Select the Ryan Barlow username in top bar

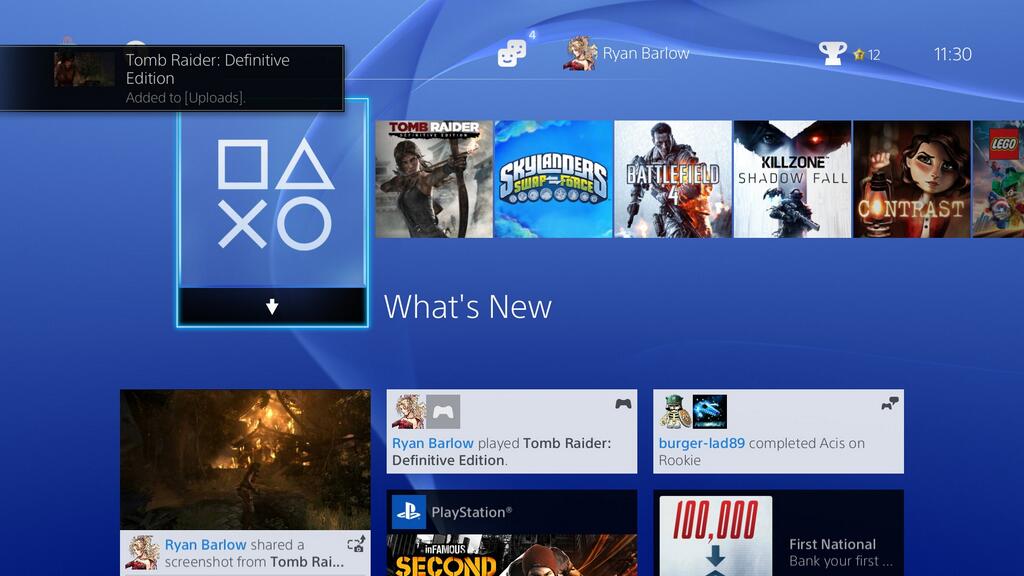(x=646, y=54)
